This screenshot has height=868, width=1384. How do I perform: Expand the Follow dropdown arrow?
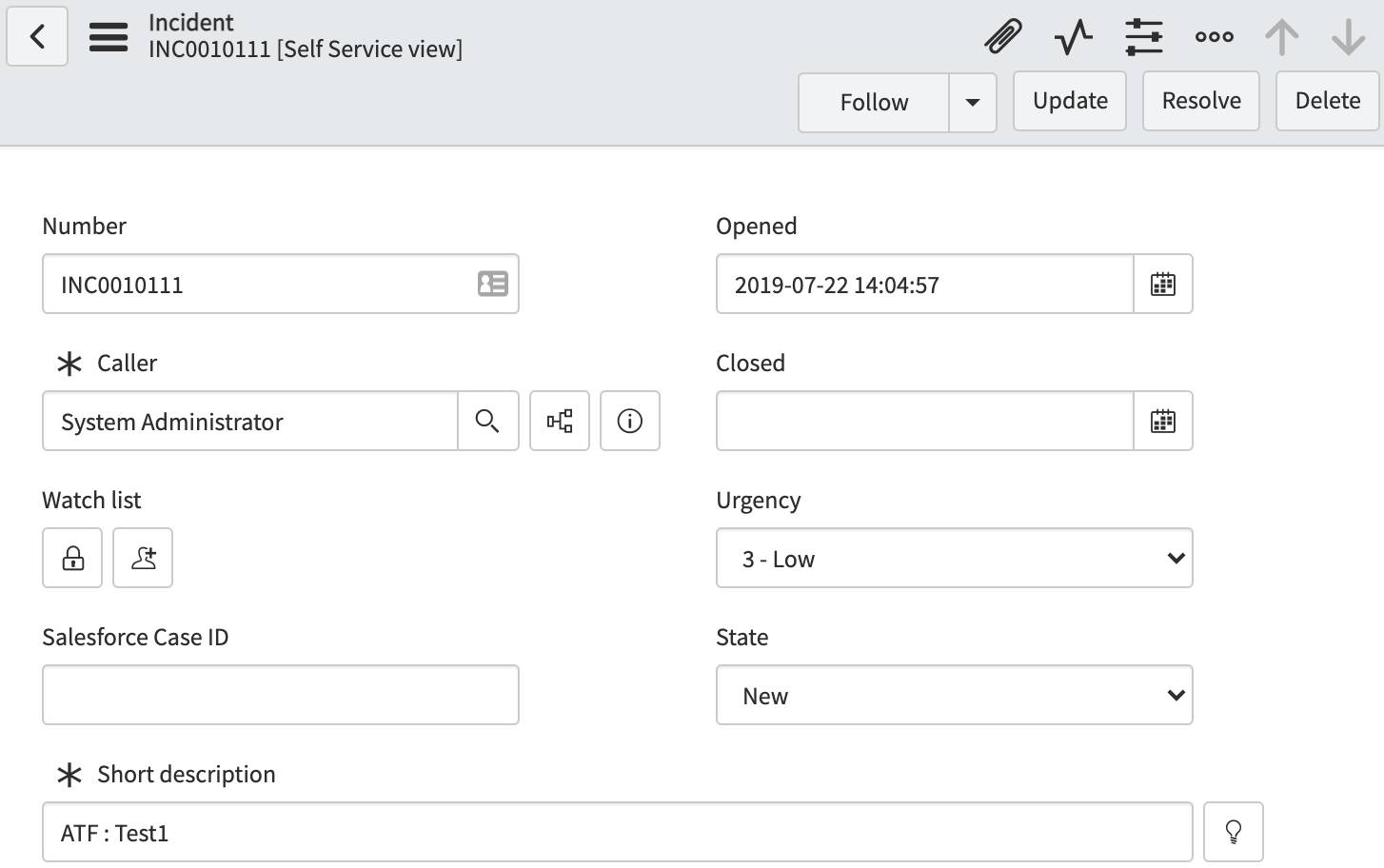[973, 103]
